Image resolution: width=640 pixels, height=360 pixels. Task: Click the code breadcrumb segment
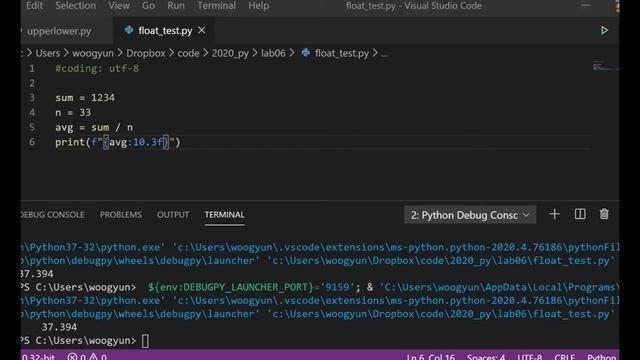188,53
